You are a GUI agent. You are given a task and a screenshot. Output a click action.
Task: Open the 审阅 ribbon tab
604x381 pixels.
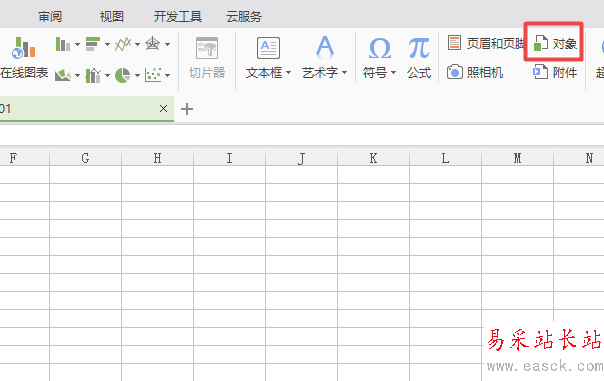(50, 17)
